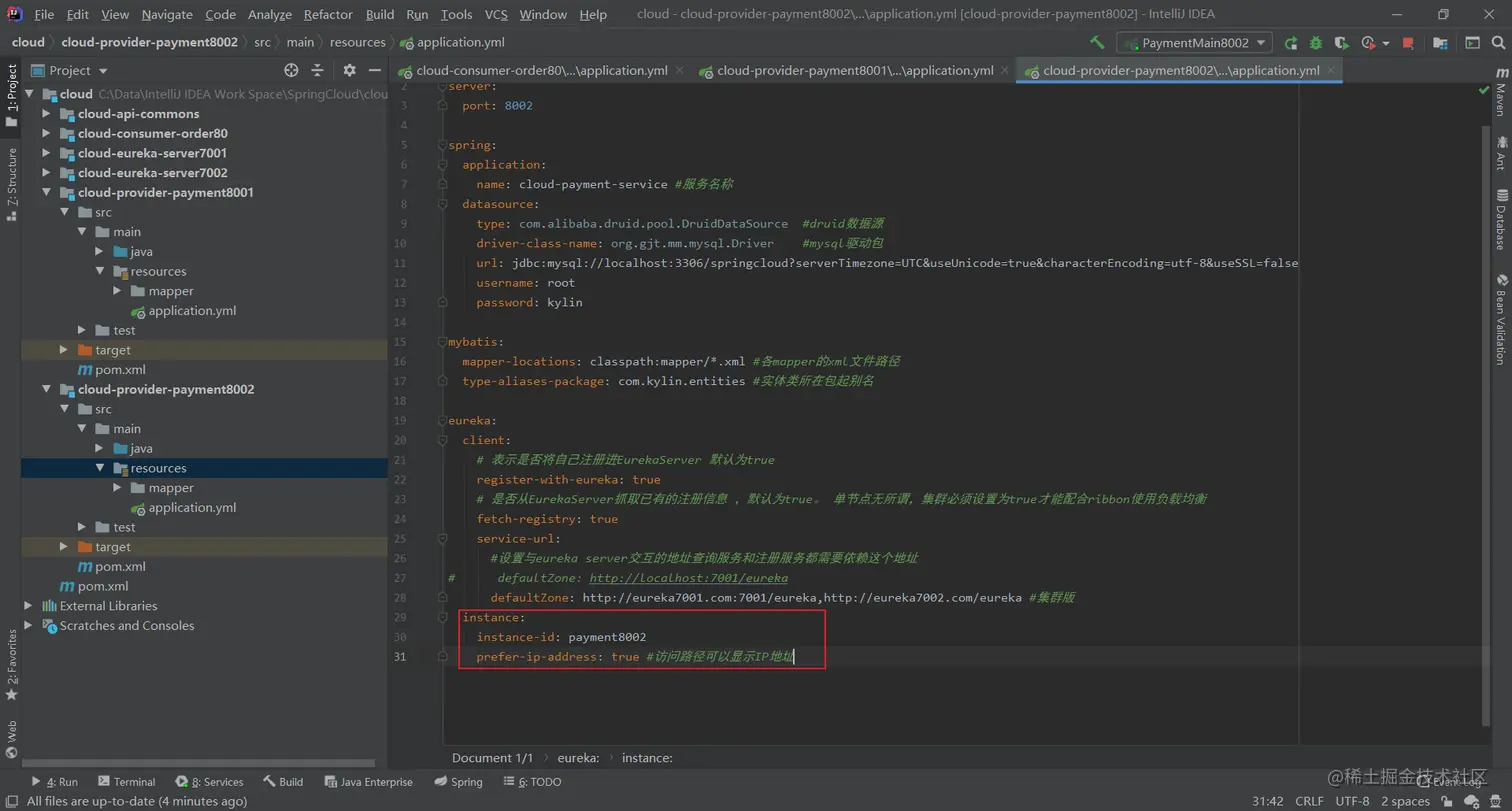1512x811 pixels.
Task: Open the PaymentMain8002 run configuration dropdown
Action: (x=1194, y=43)
